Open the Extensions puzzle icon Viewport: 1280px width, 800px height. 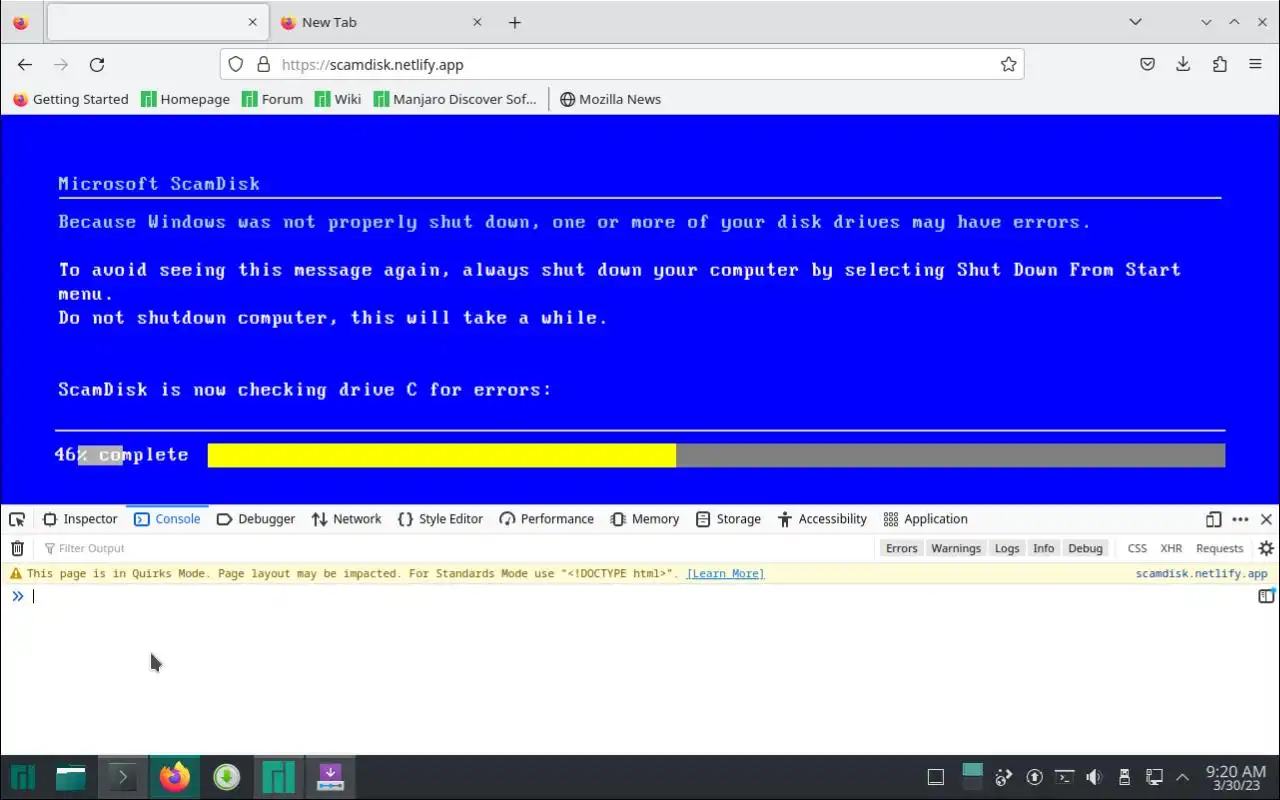pyautogui.click(x=1219, y=64)
